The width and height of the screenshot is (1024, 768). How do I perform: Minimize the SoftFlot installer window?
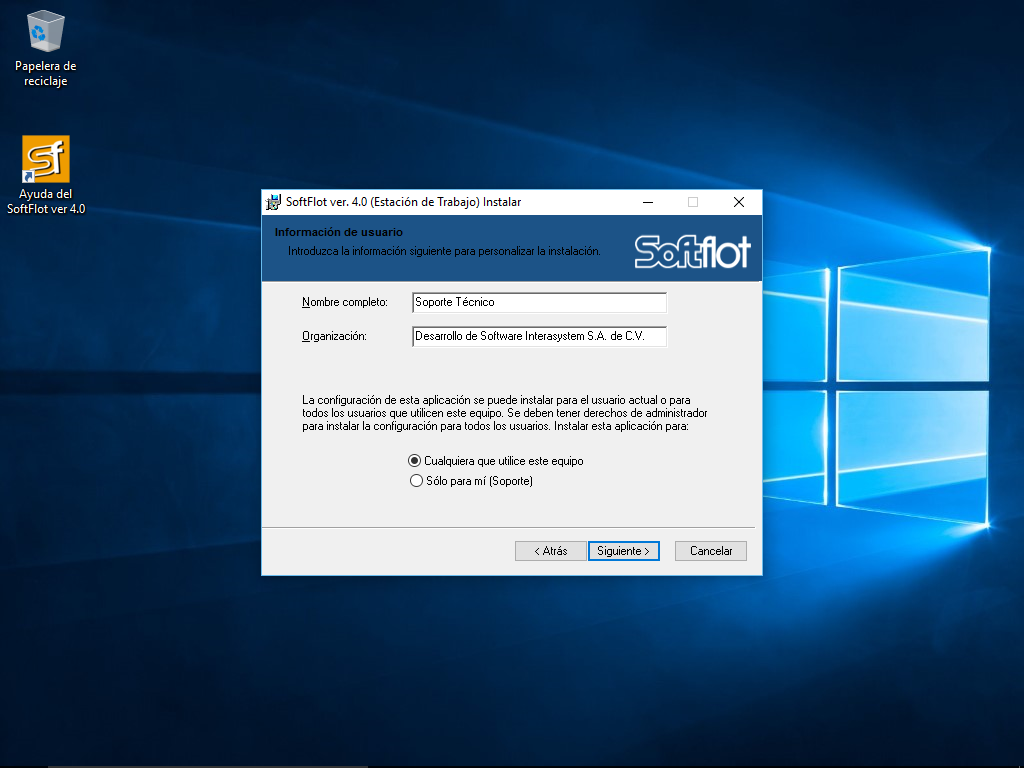click(x=647, y=202)
